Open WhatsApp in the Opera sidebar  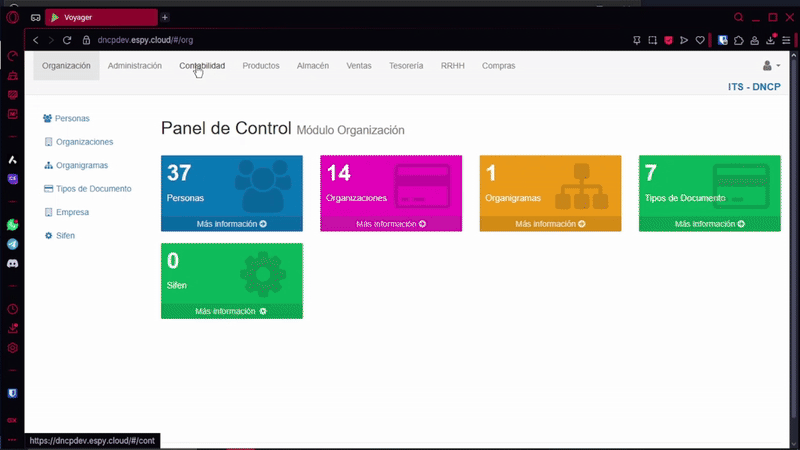click(x=13, y=225)
